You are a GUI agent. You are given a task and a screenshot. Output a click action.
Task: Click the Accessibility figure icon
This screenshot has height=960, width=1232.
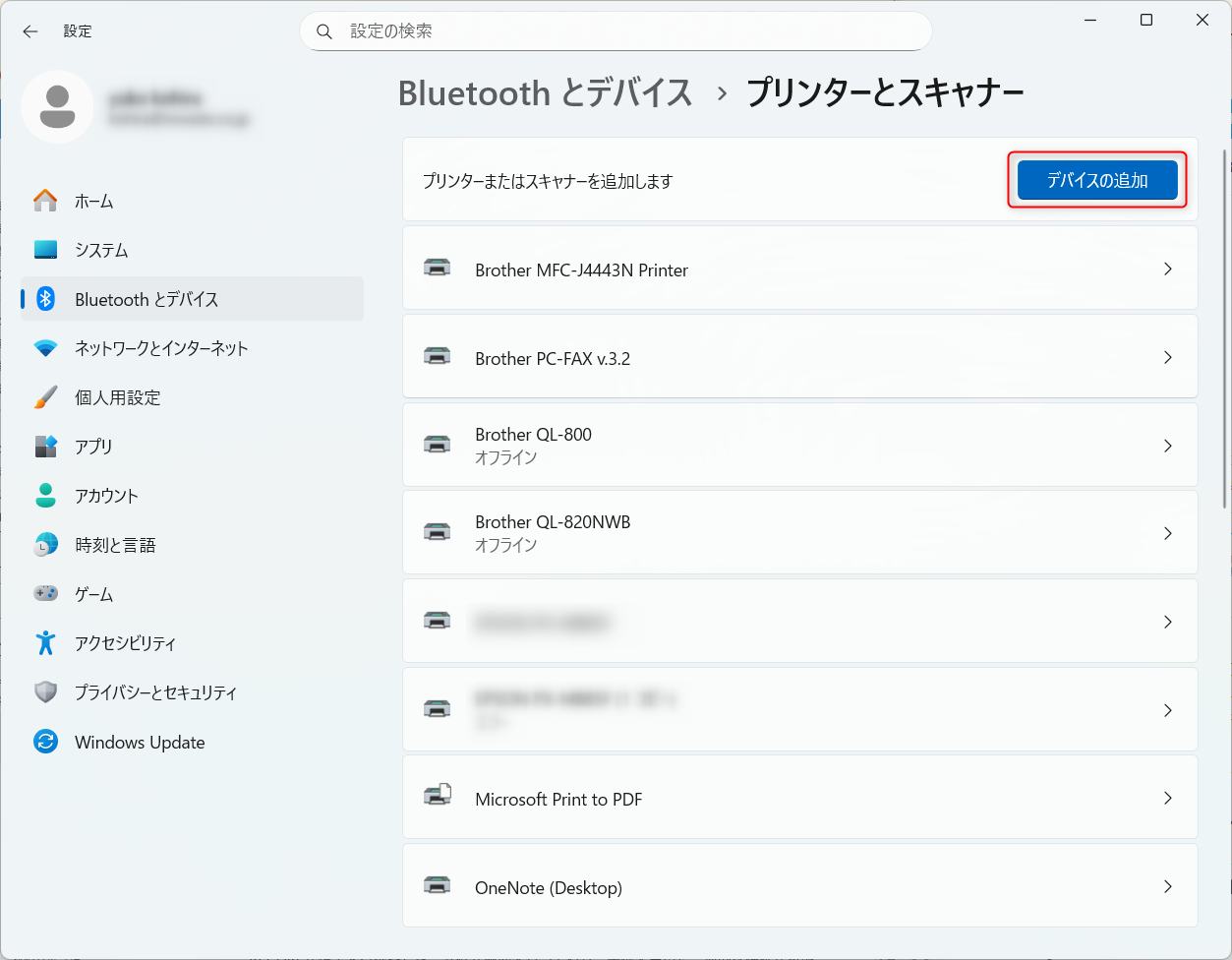tap(45, 643)
